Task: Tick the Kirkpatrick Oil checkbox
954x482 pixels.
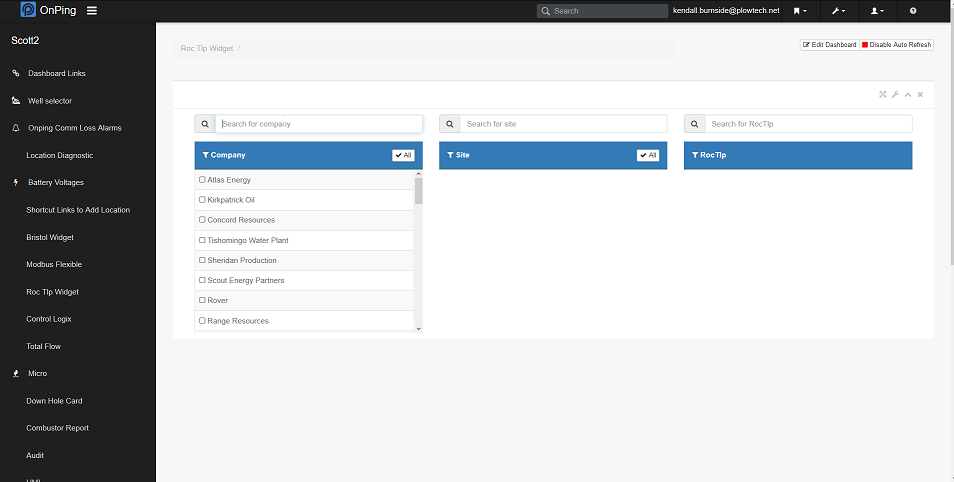Action: point(202,200)
